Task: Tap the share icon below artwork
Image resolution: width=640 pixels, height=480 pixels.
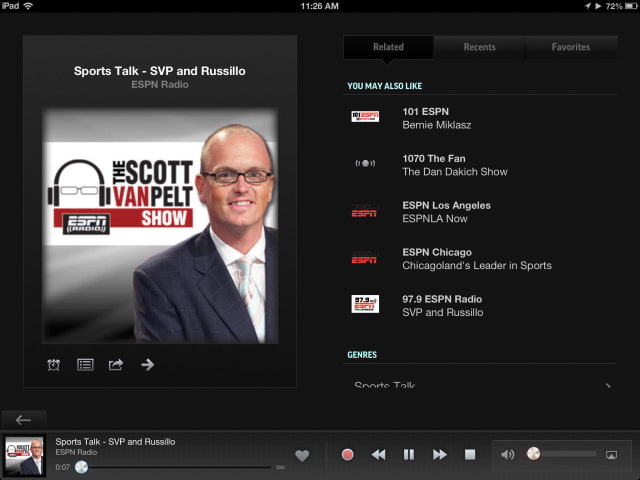Action: [116, 364]
